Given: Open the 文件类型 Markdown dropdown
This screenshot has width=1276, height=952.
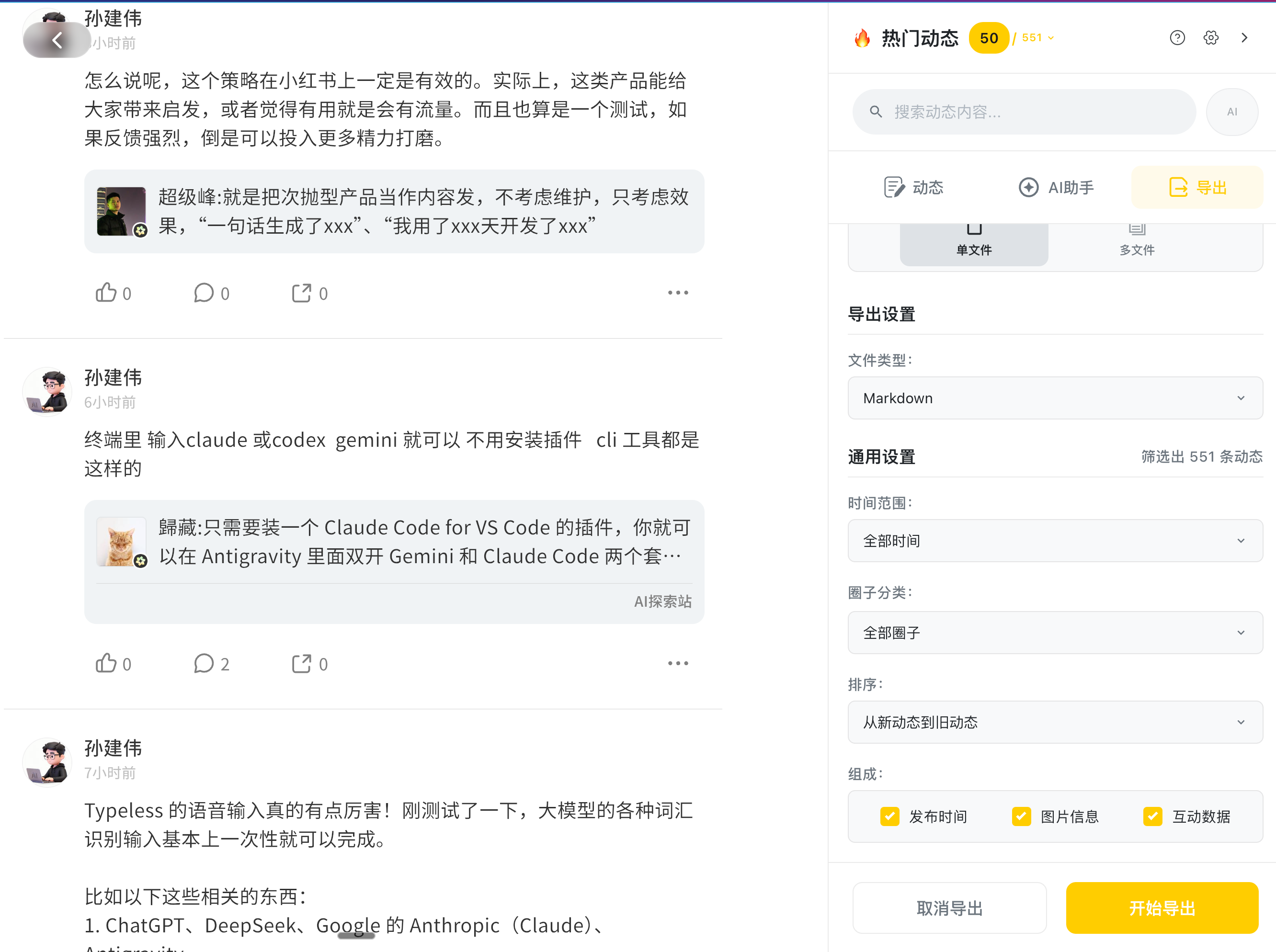Looking at the screenshot, I should point(1055,398).
